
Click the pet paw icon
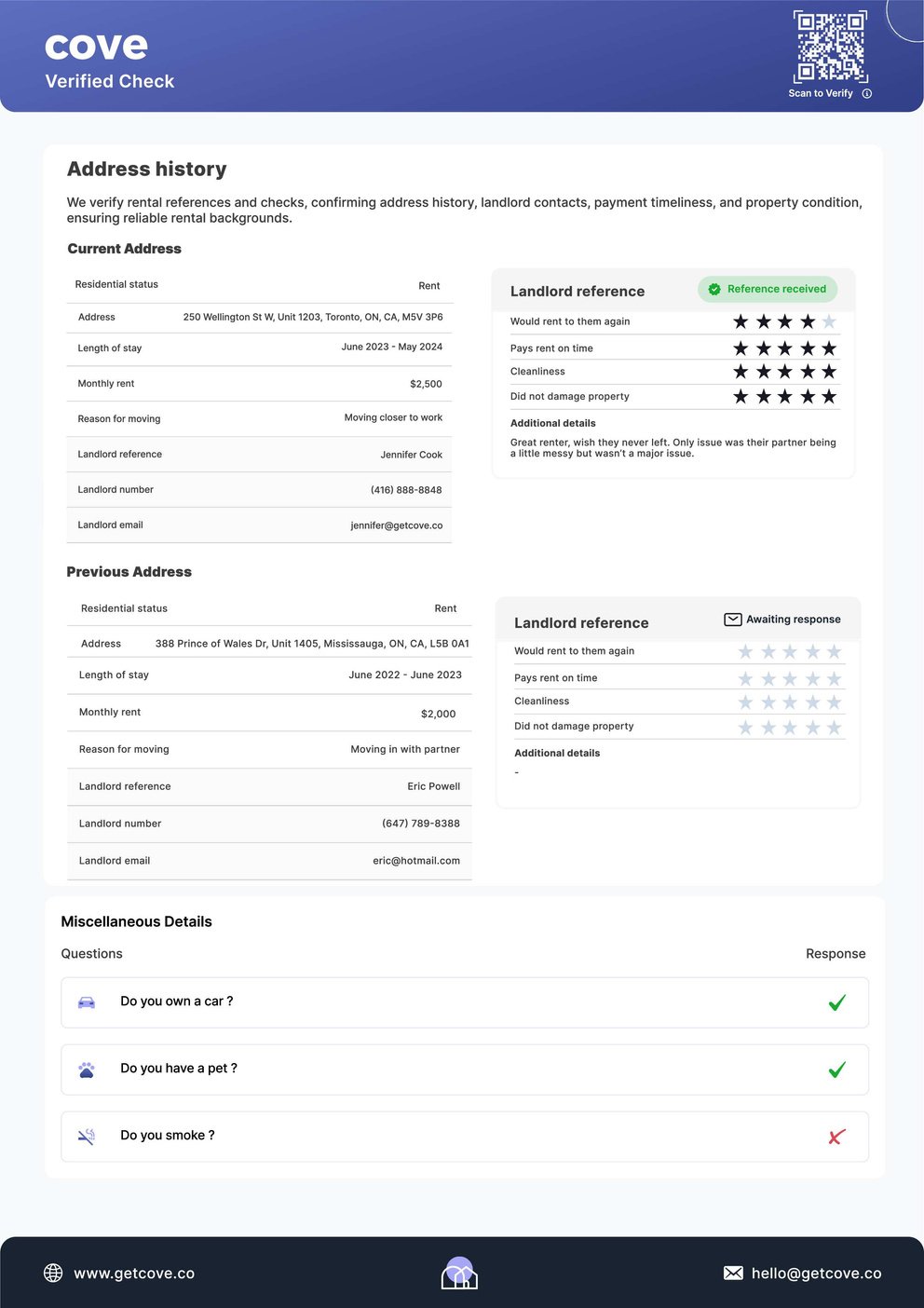pos(87,1070)
